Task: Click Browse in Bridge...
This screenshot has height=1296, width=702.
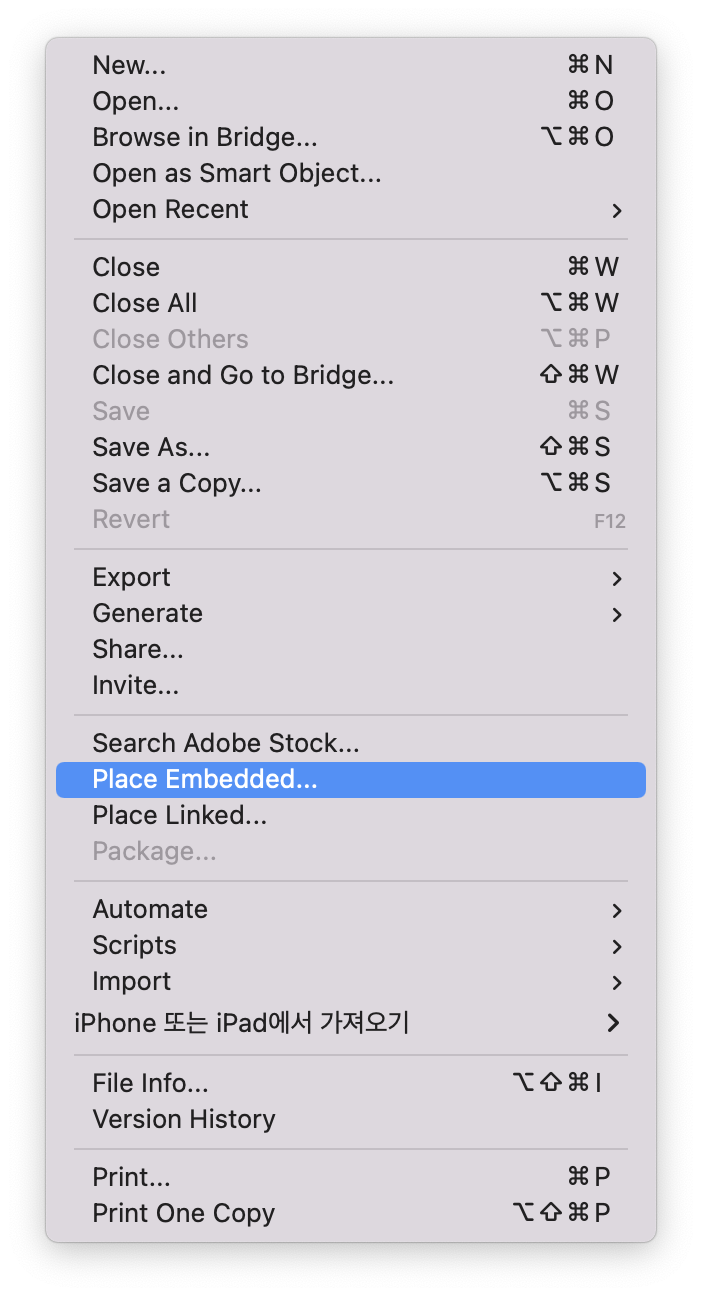Action: pos(205,137)
